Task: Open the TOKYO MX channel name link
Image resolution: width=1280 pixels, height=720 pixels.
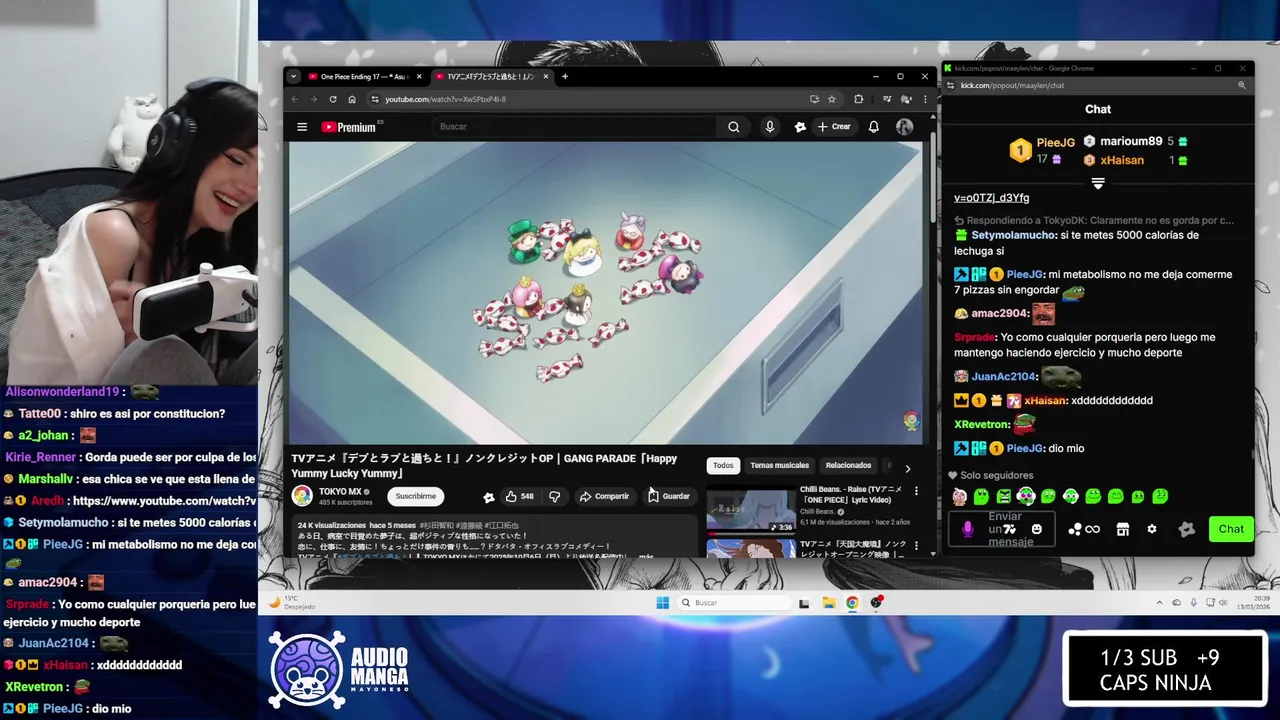Action: (340, 492)
